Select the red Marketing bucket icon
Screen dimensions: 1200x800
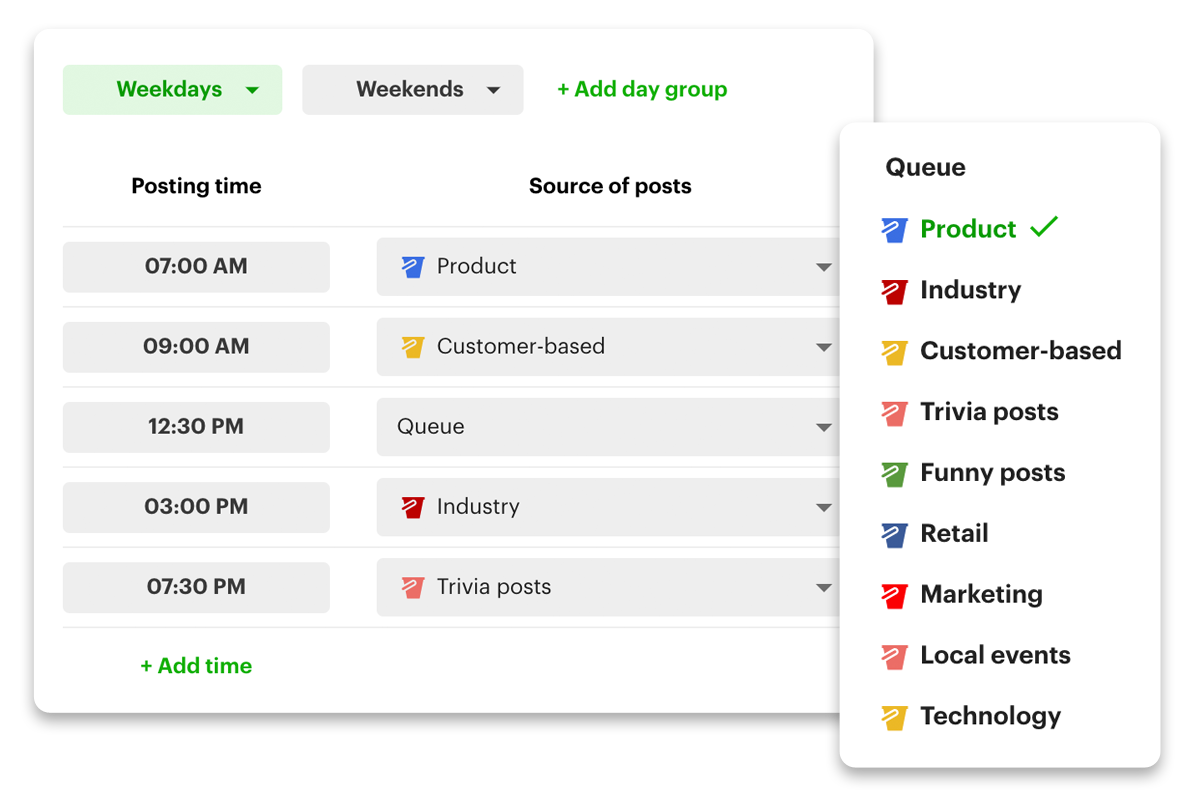(x=896, y=594)
